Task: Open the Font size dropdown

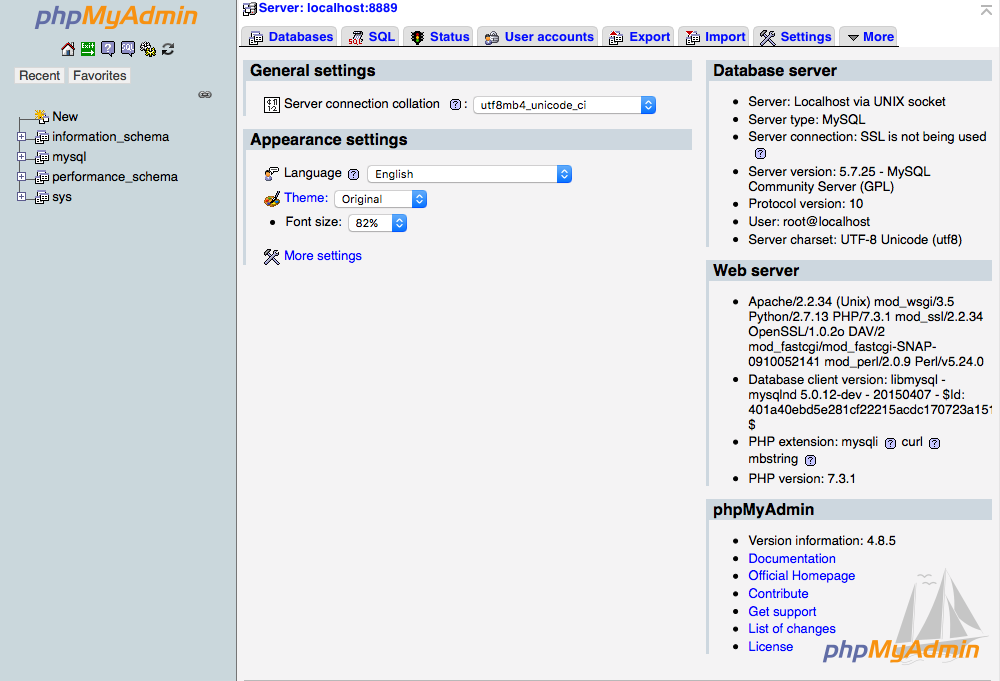Action: [377, 223]
